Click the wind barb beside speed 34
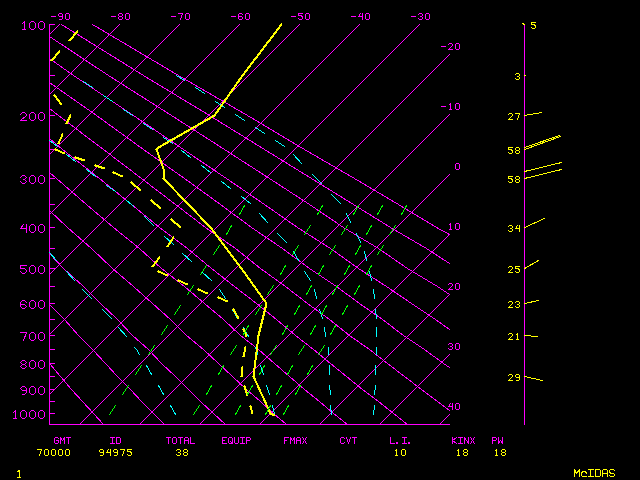Image resolution: width=640 pixels, height=480 pixels. 535,222
